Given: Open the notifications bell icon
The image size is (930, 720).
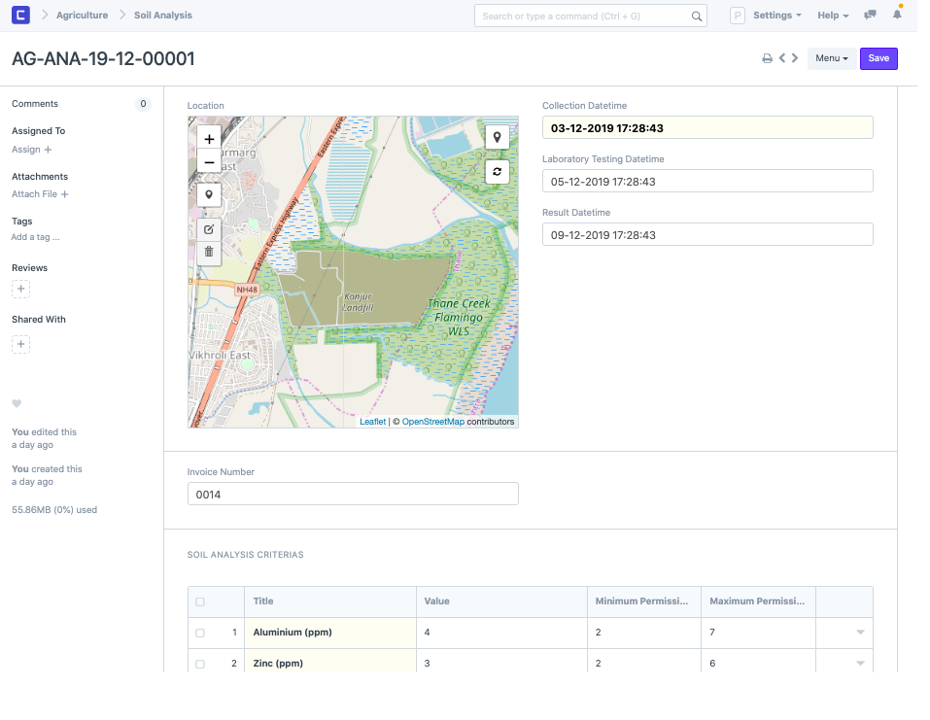Looking at the screenshot, I should 897,15.
